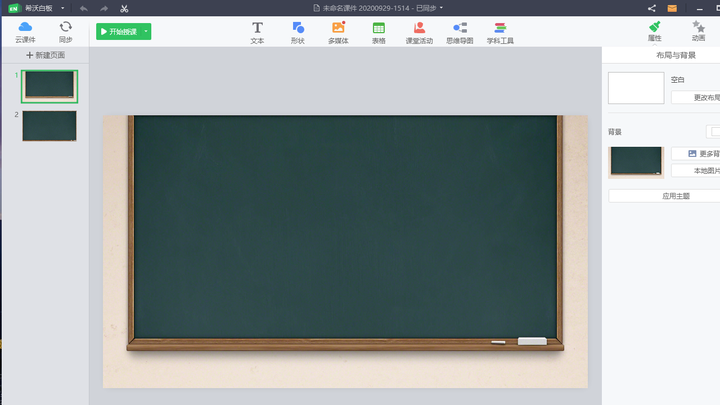
Task: Open the 形状 shapes tool
Action: [298, 33]
